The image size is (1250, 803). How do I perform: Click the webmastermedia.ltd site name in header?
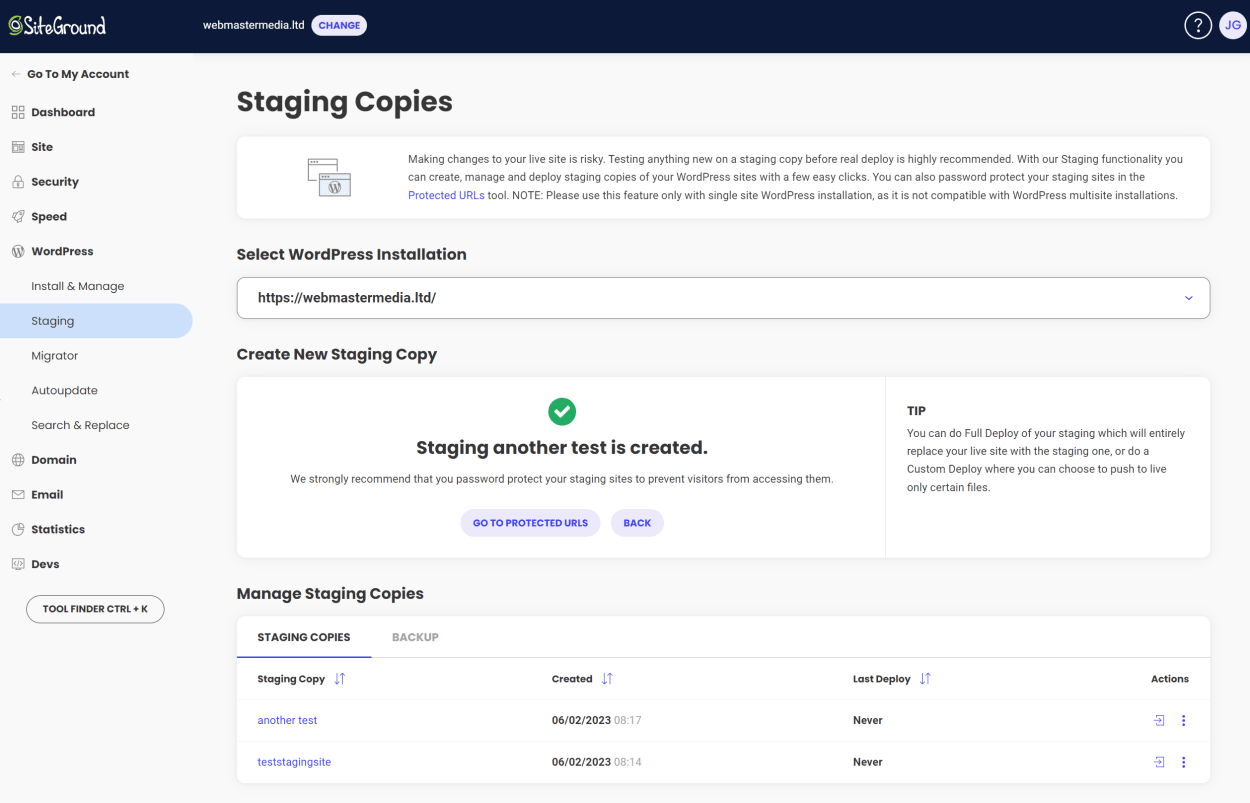[x=253, y=26]
